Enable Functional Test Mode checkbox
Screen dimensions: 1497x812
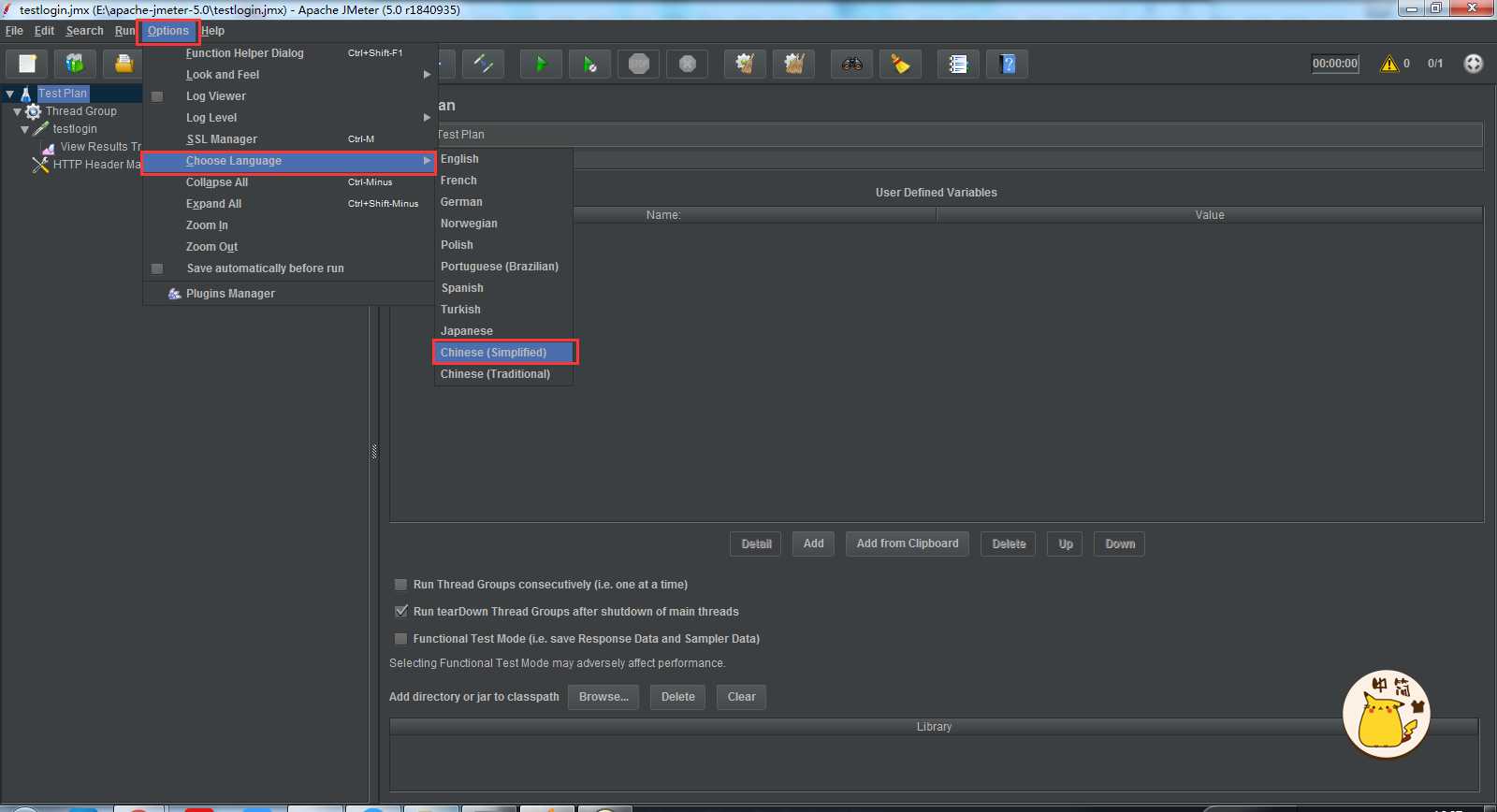[400, 639]
